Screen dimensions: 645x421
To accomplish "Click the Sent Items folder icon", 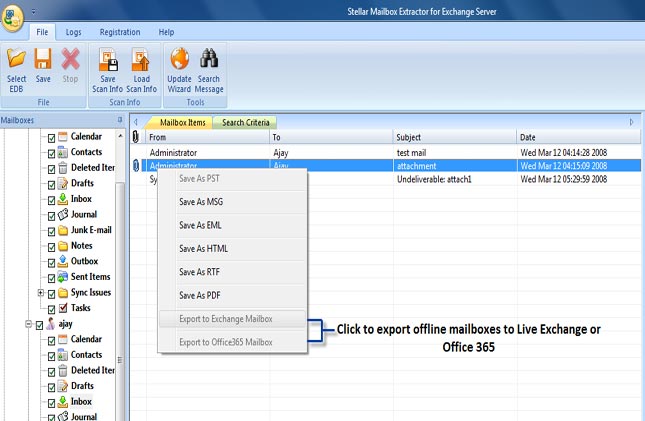I will [63, 277].
